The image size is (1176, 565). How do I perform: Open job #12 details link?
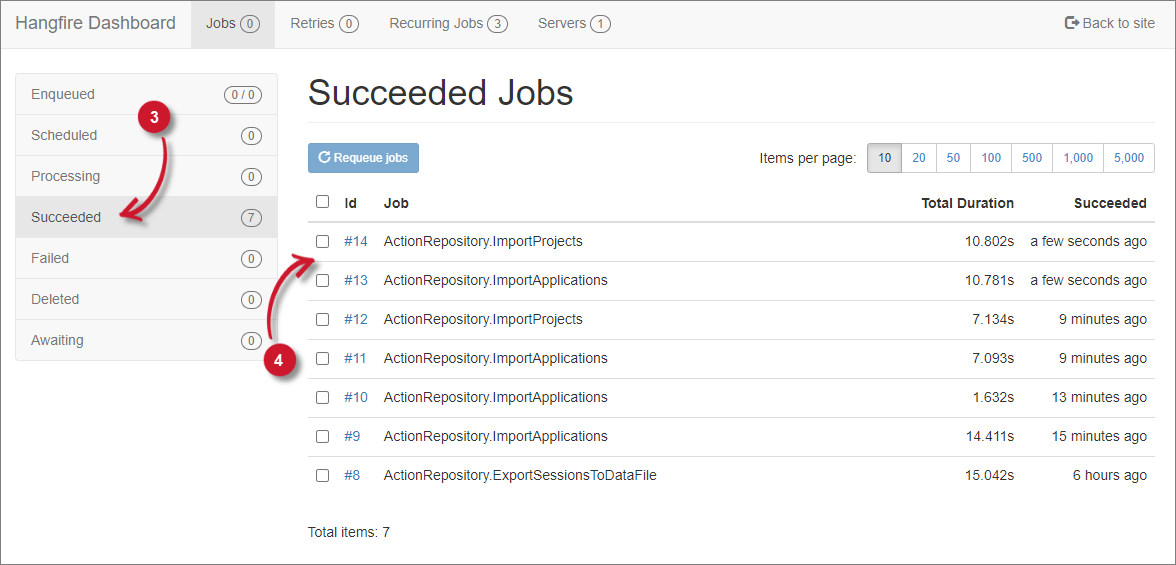pos(356,320)
